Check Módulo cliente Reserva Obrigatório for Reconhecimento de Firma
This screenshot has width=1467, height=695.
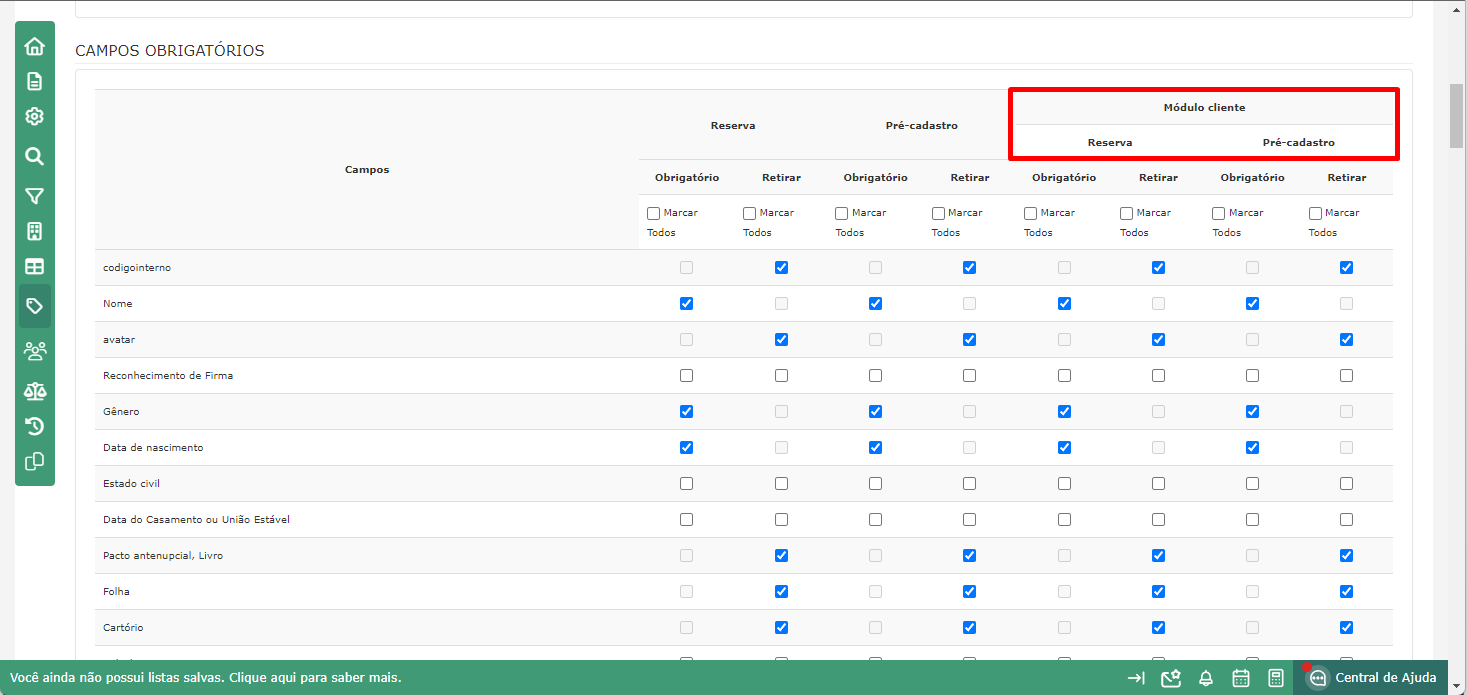pos(1064,375)
